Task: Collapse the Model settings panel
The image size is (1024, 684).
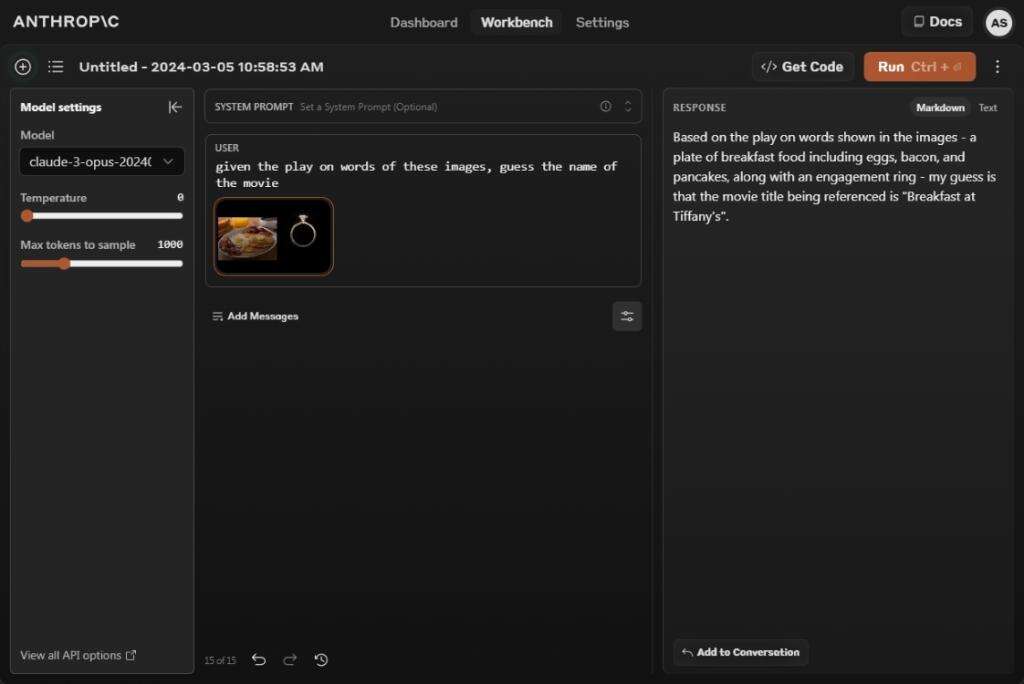Action: click(175, 107)
